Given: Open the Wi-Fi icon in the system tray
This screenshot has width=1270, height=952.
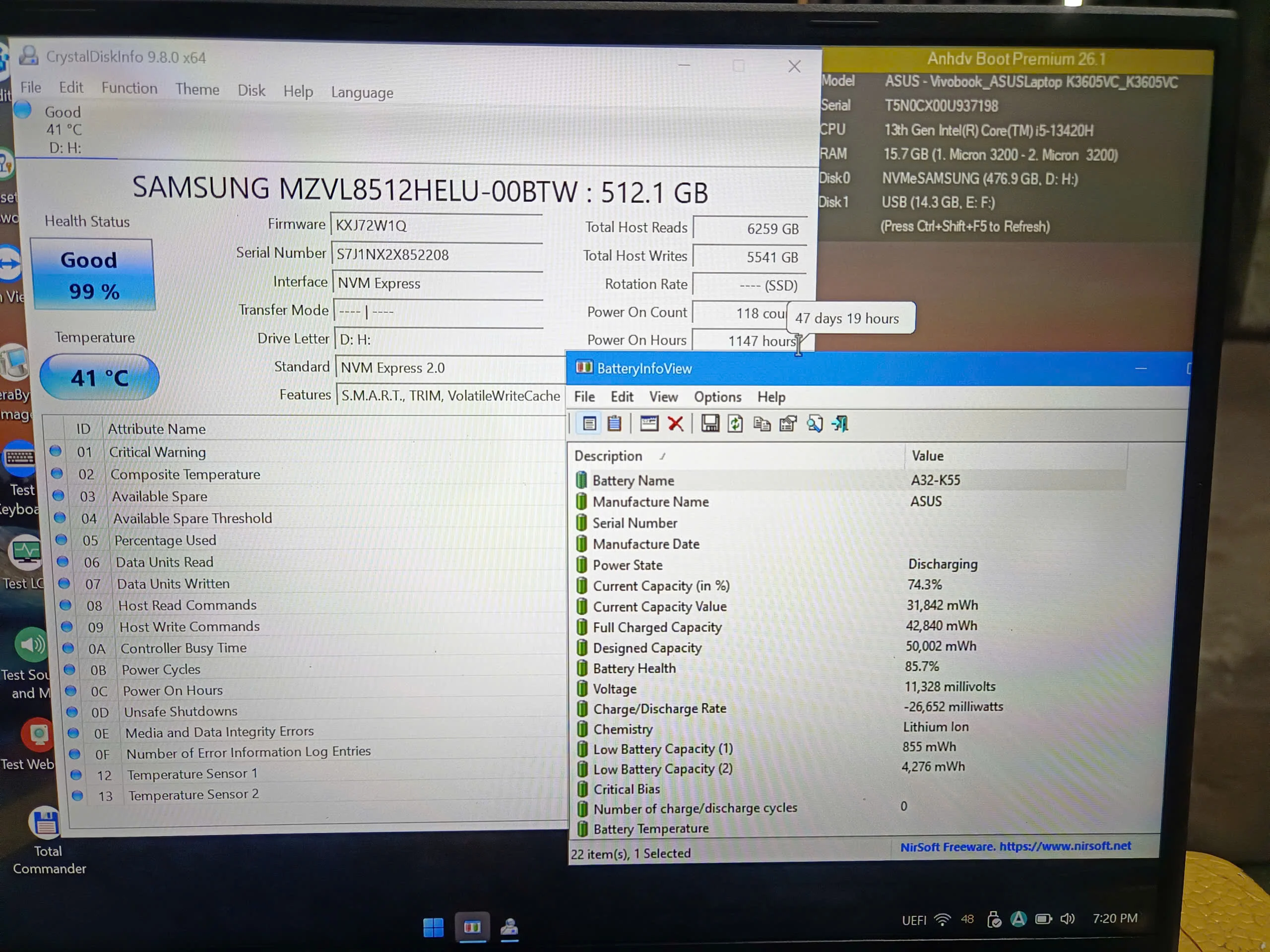Looking at the screenshot, I should (x=942, y=919).
